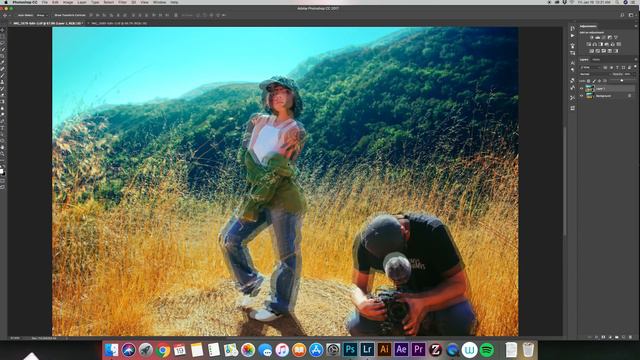Toggle Show Transform Controls checkbox
This screenshot has width=640, height=360.
(52, 15)
